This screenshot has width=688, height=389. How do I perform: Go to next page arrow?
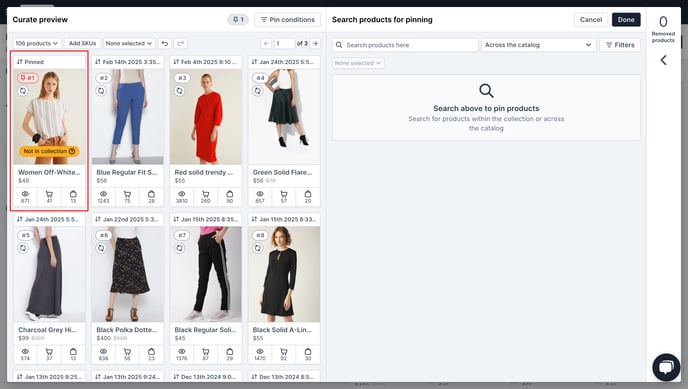tap(315, 43)
